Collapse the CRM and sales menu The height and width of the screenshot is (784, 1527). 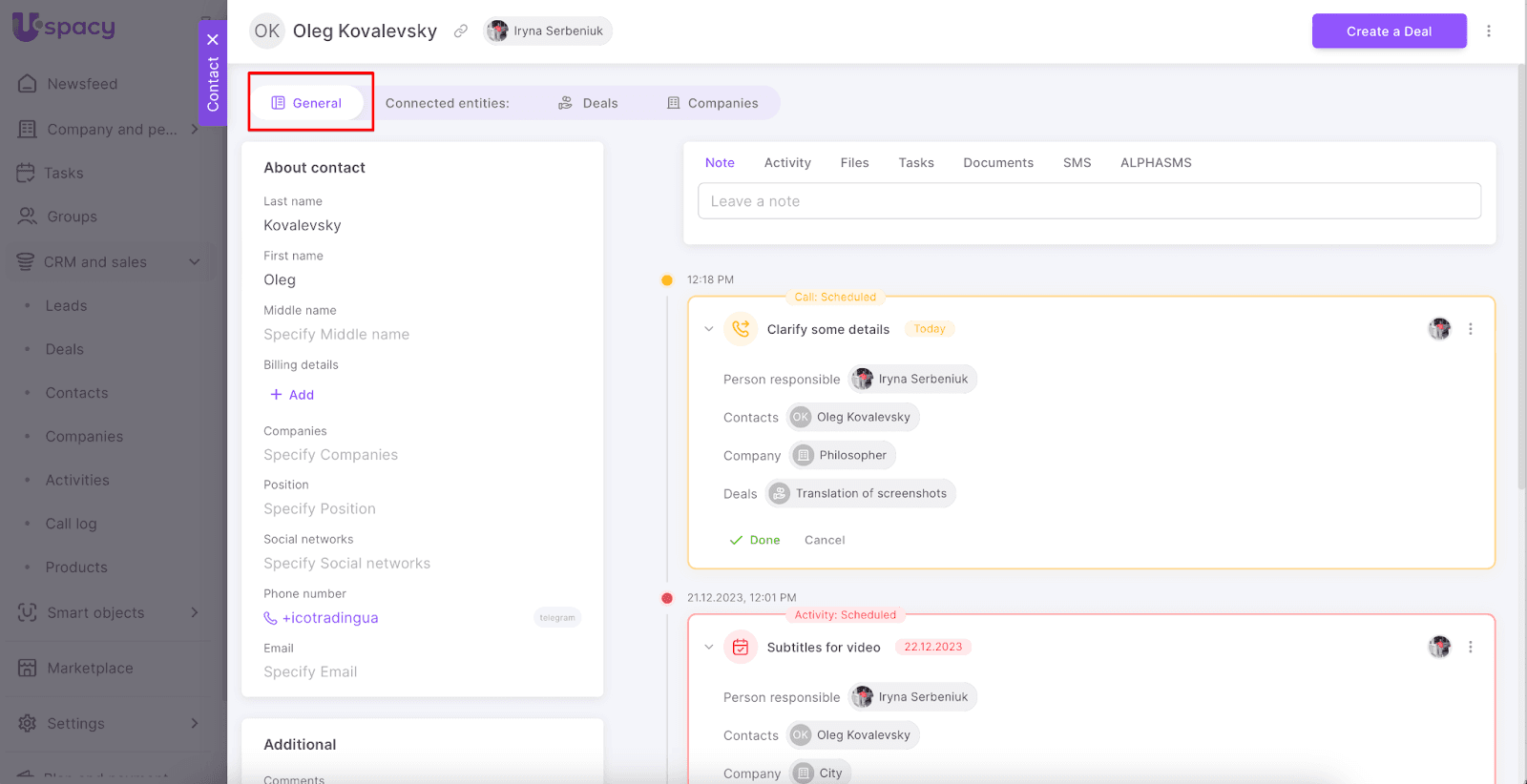(x=195, y=262)
